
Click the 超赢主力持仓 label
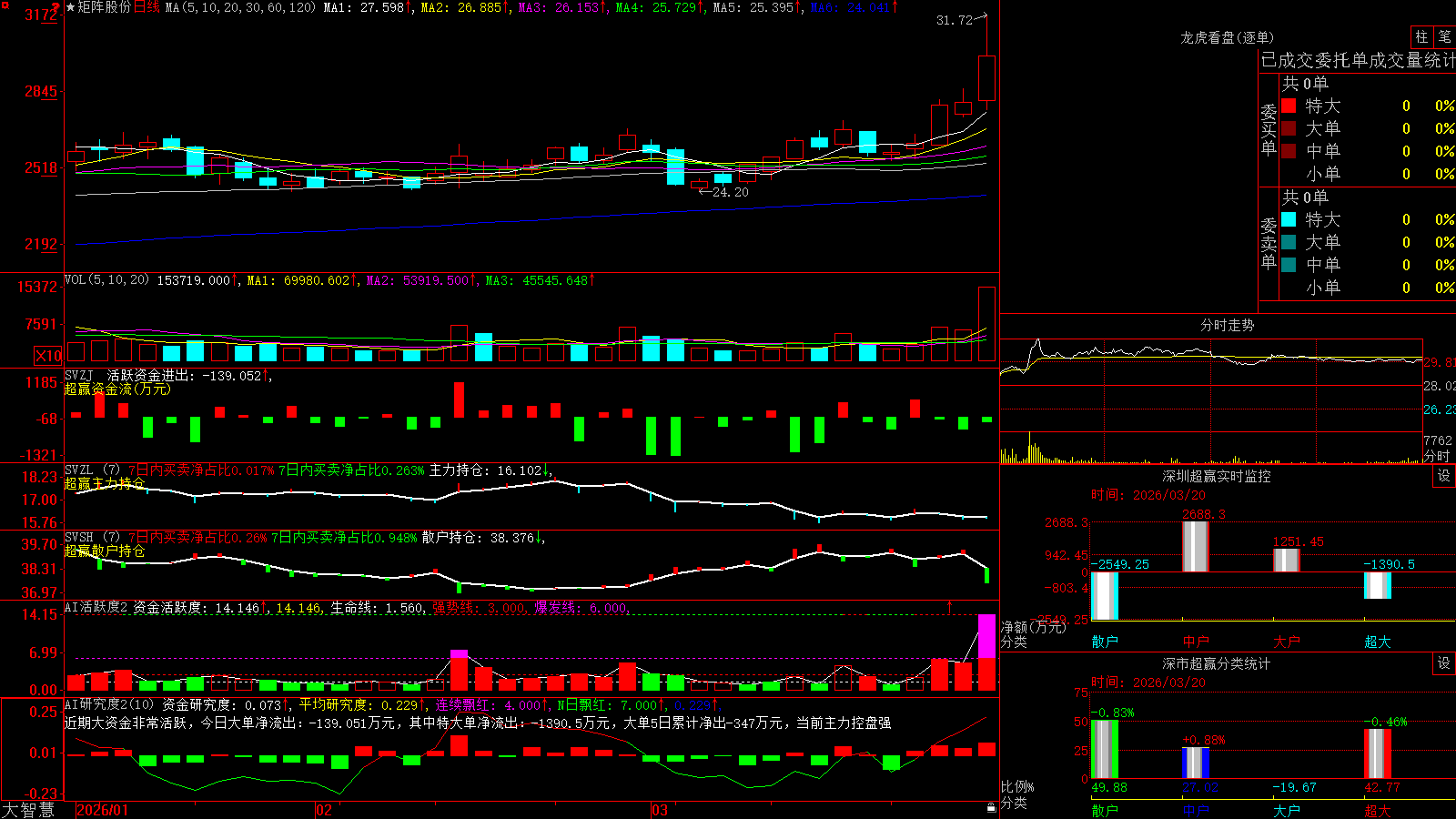click(x=105, y=483)
